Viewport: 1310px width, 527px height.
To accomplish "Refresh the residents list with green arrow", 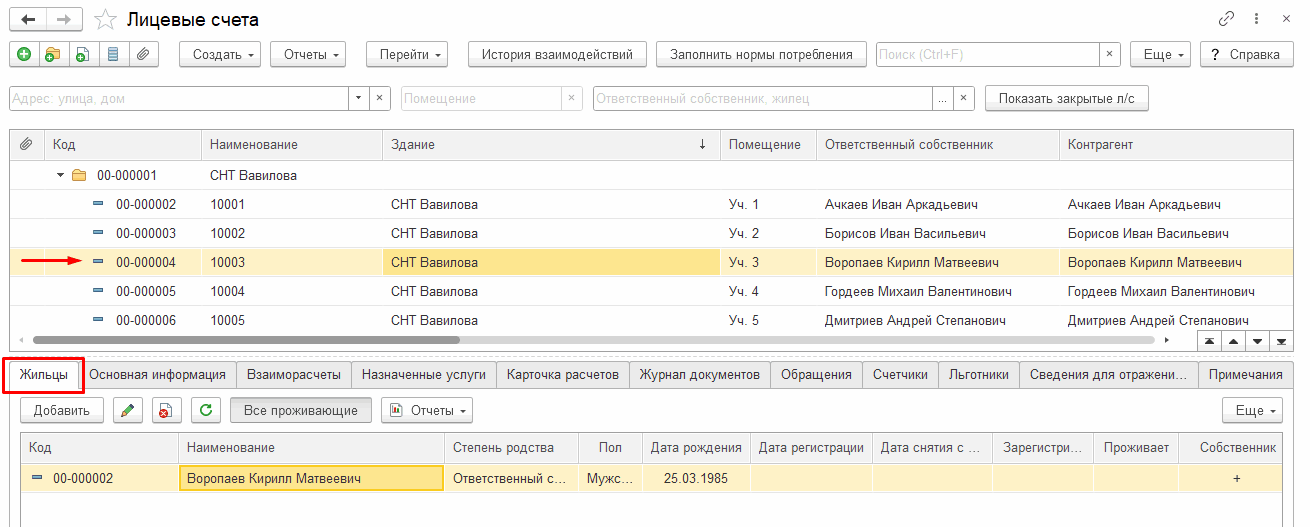I will pos(205,410).
